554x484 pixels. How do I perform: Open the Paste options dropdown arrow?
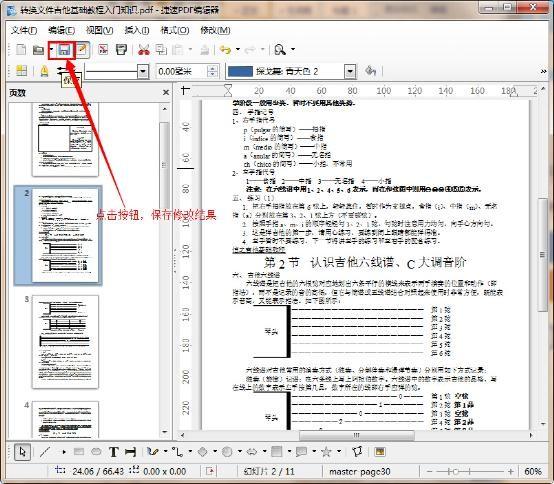point(190,49)
